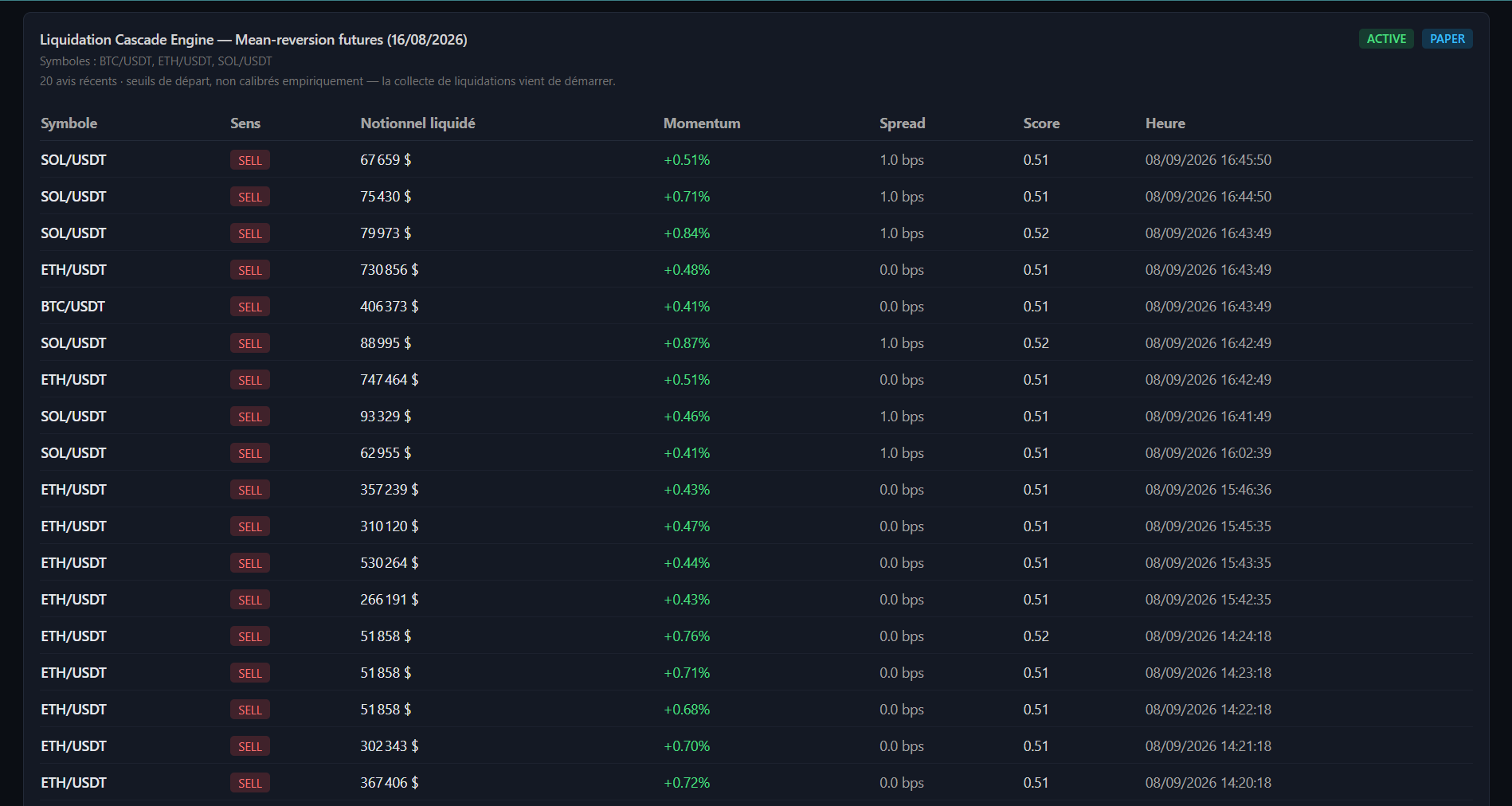Sort by the Symbole column header
1512x806 pixels.
tap(69, 123)
